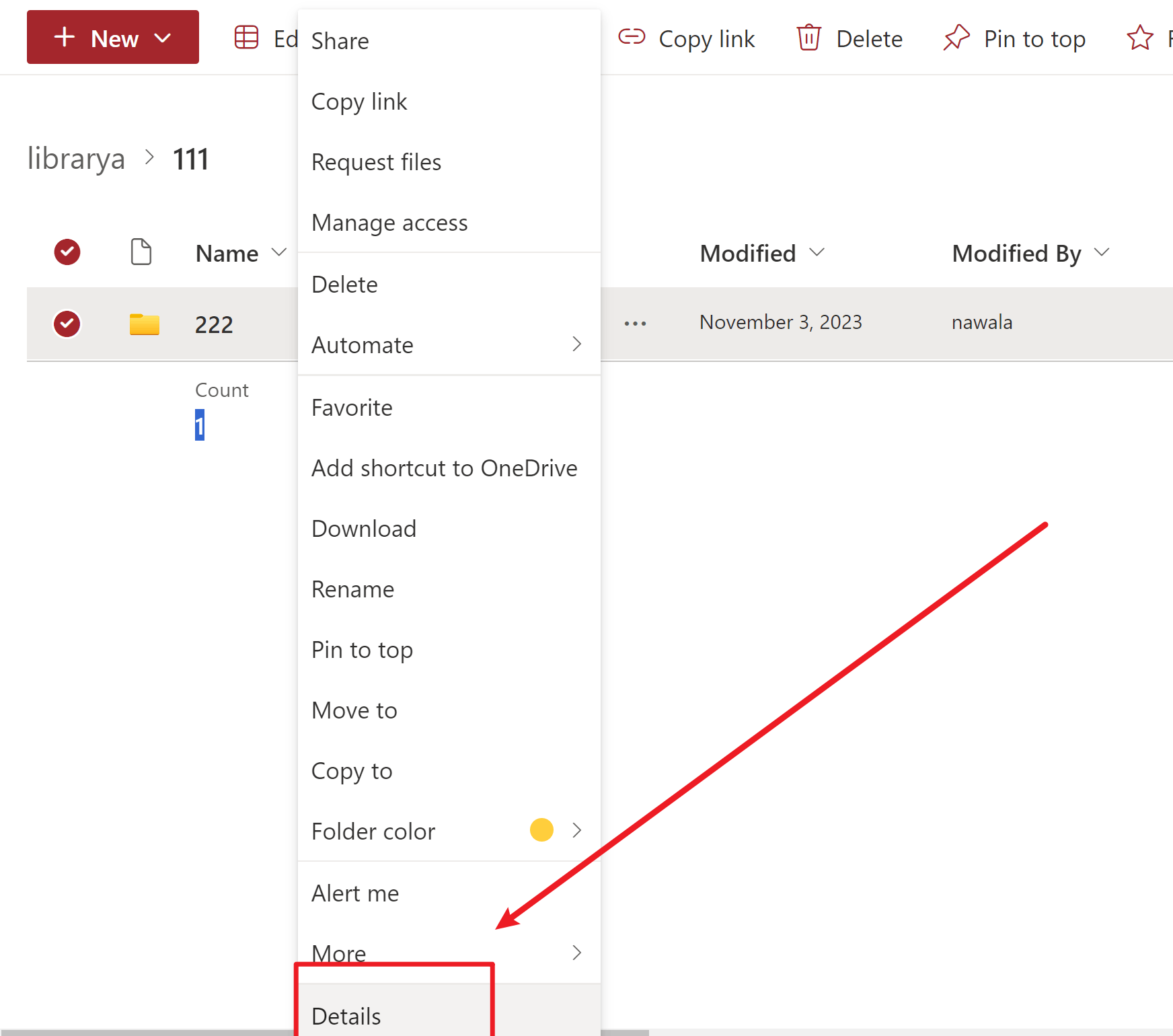
Task: Choose Rename from the context menu
Action: tap(449, 589)
